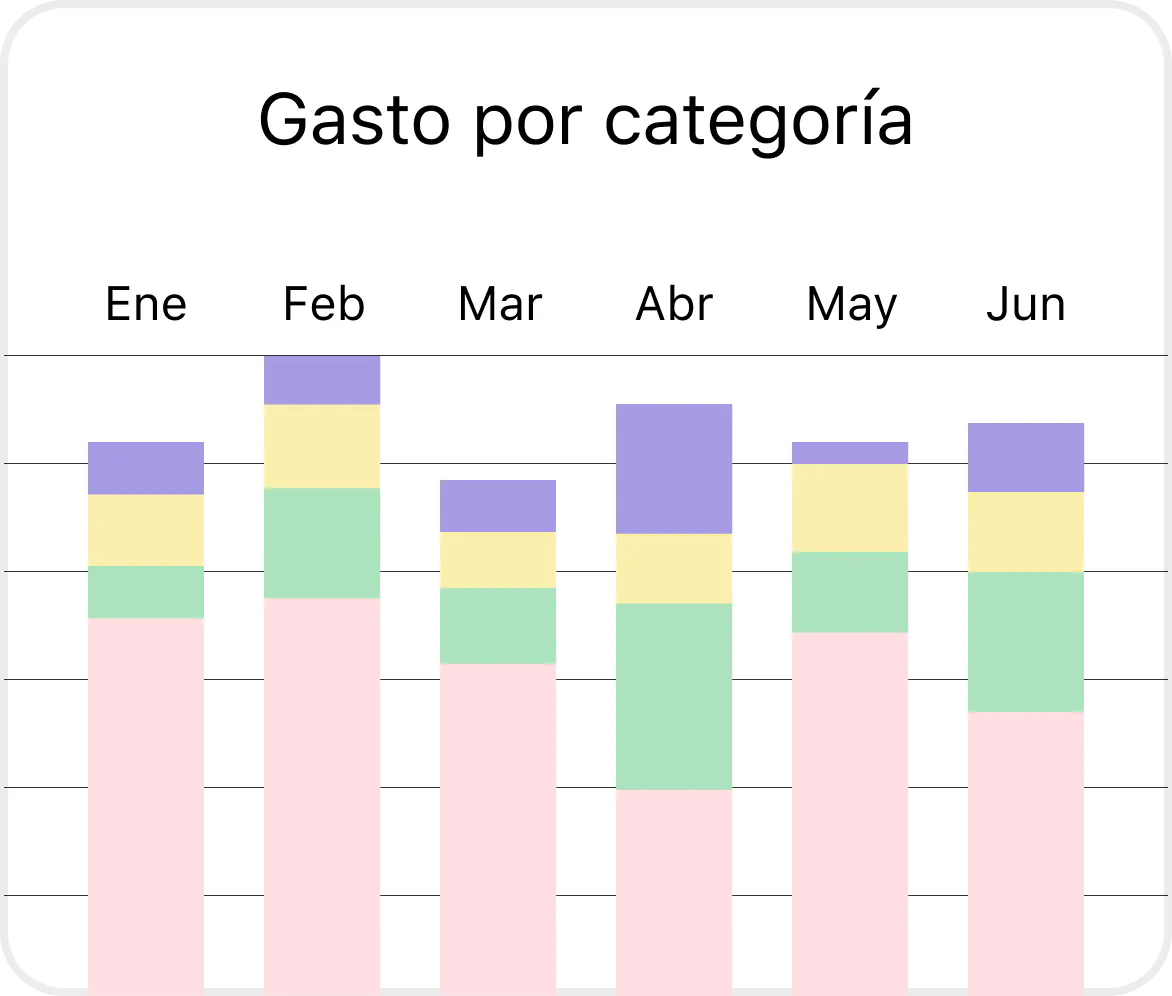Select the yellow segment of the Feb bar
This screenshot has width=1172, height=996.
(322, 446)
